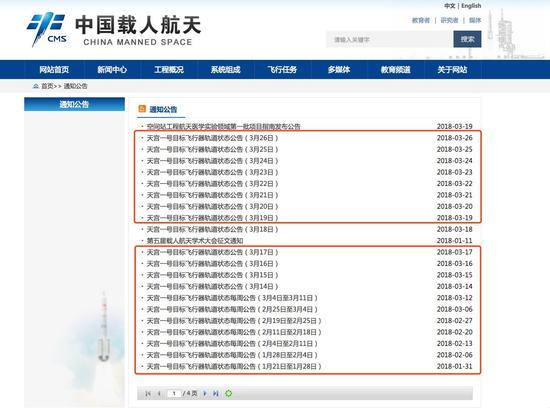Click the 教育者 link at top
This screenshot has height=408, width=550.
(421, 20)
